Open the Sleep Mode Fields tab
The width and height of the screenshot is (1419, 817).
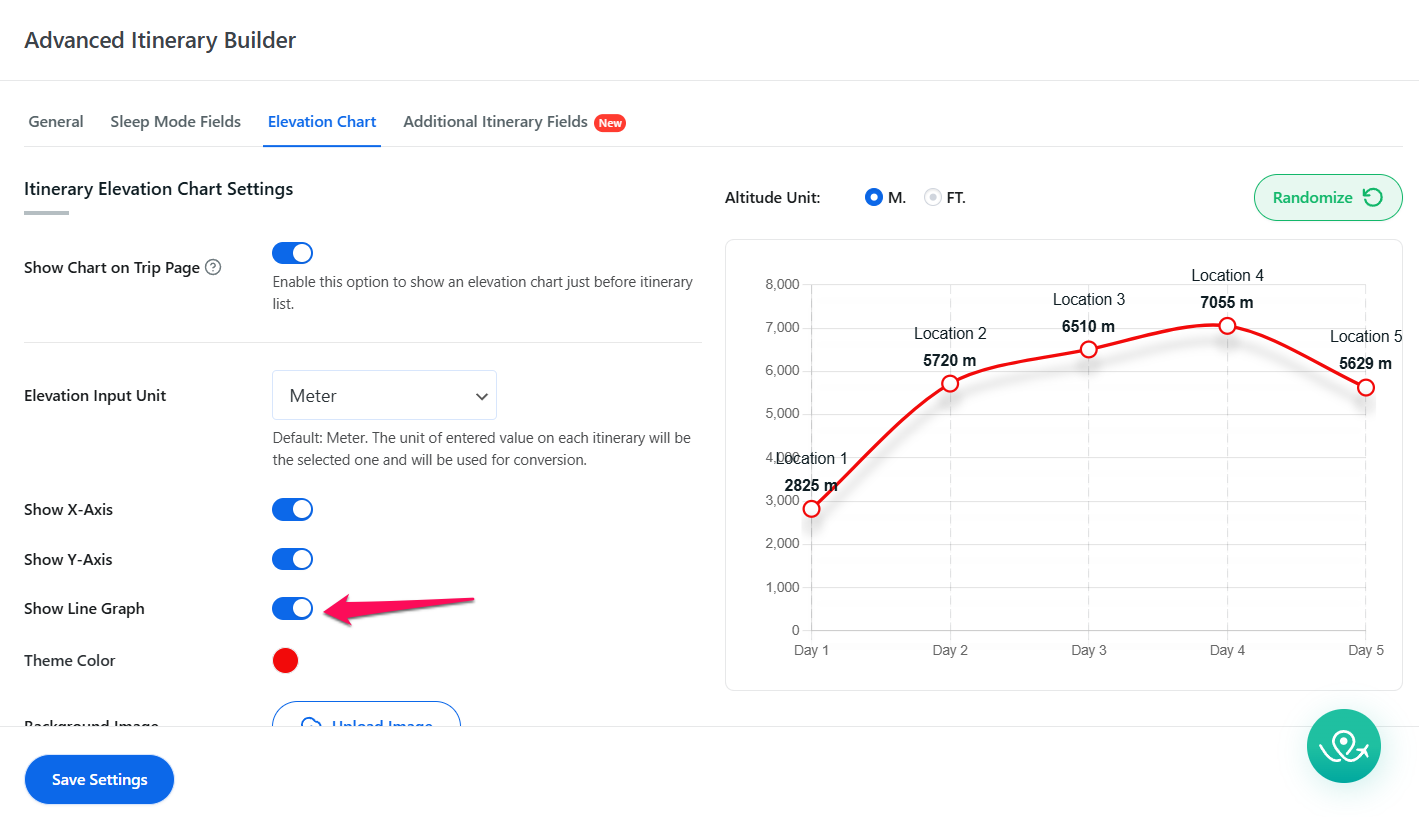click(175, 122)
